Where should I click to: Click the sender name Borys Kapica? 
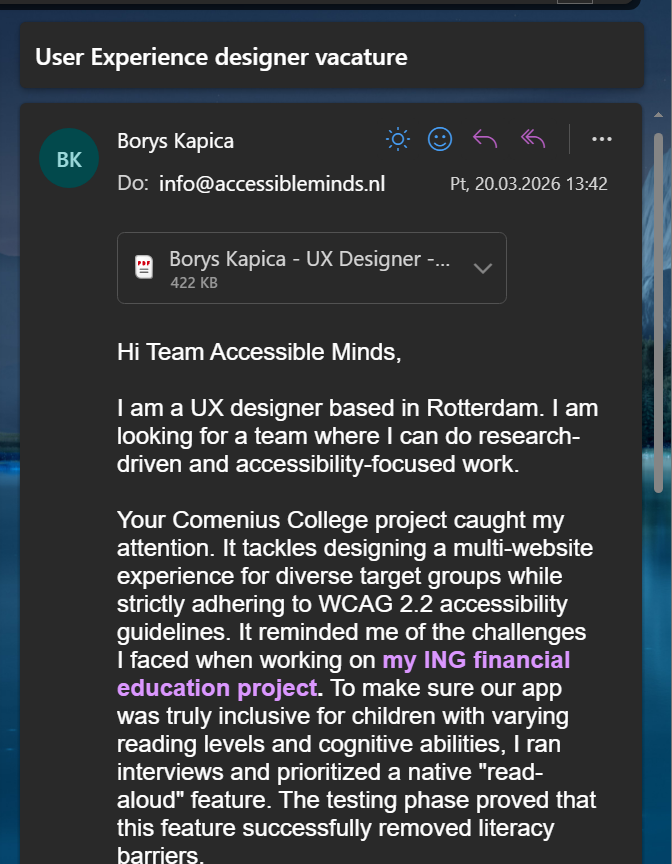pyautogui.click(x=175, y=140)
